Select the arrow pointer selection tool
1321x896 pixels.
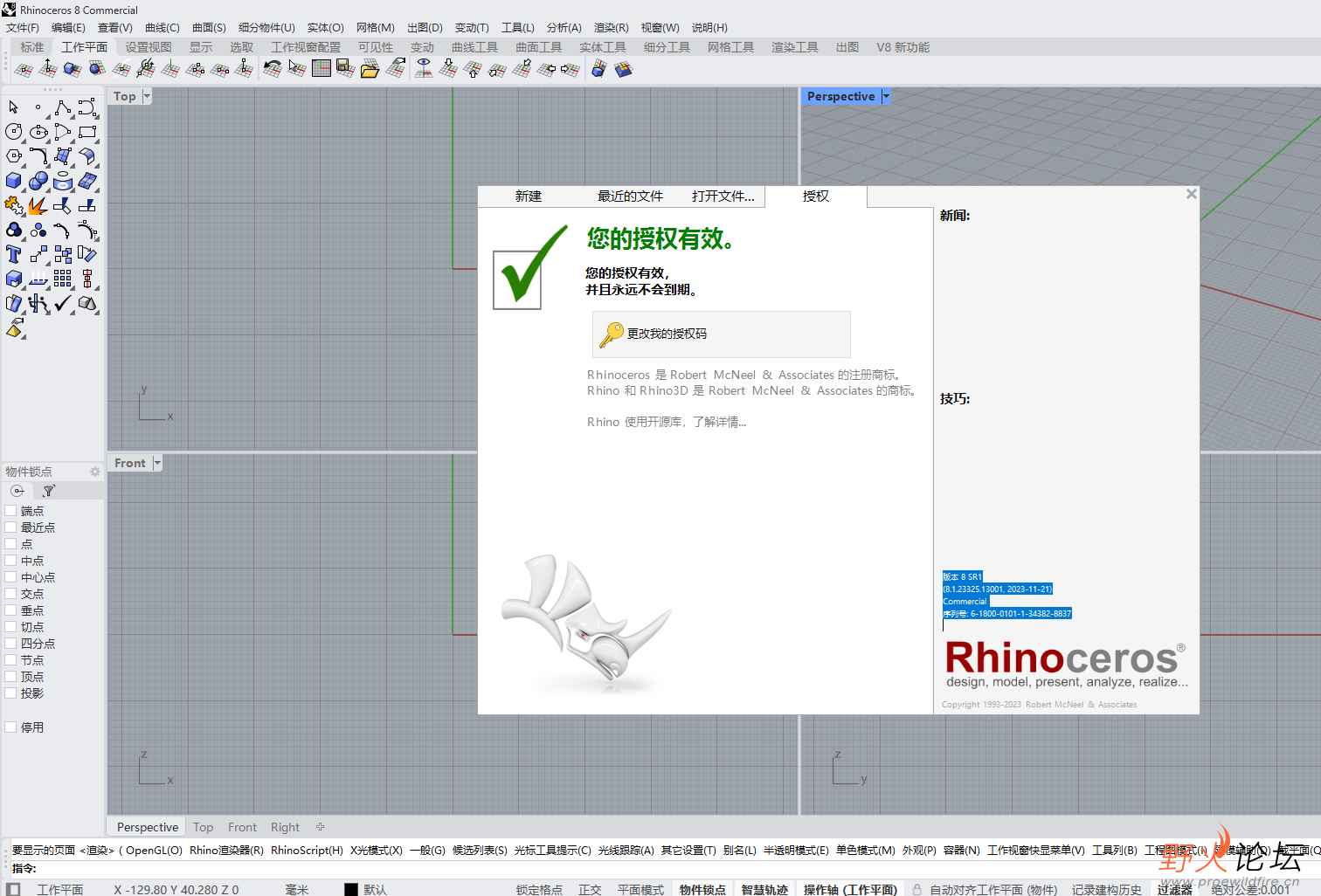tap(14, 107)
